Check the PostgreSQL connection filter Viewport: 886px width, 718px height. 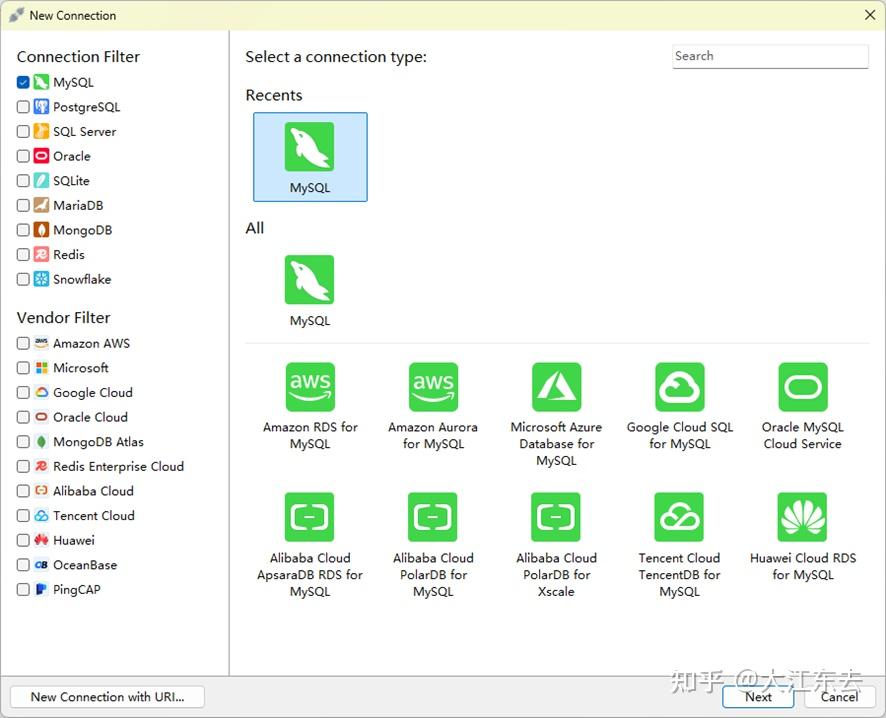(23, 107)
